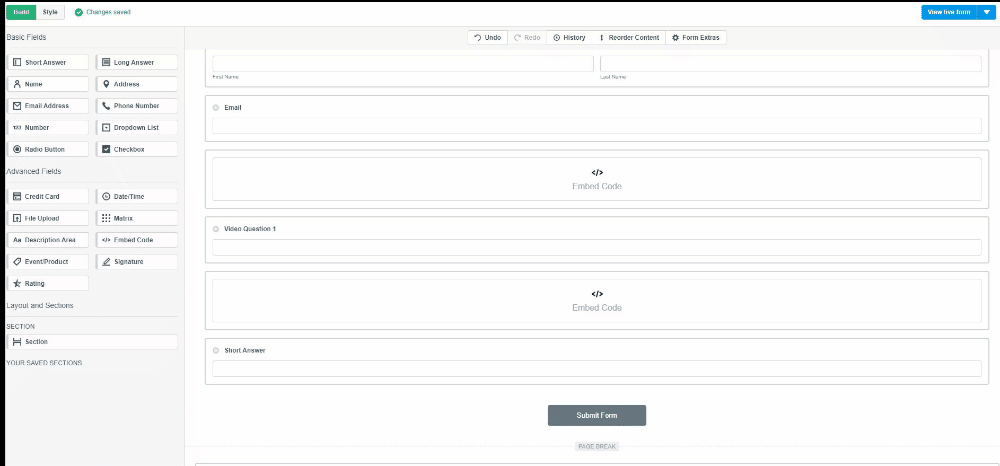
Task: Undo the last change
Action: 487,38
